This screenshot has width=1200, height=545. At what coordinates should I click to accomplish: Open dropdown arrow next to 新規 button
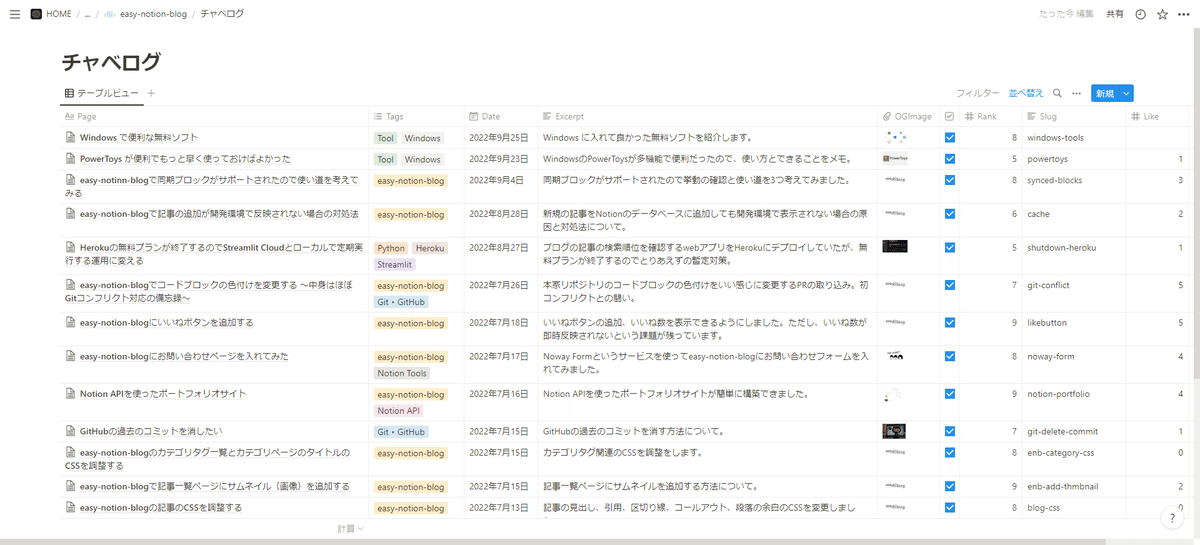click(1126, 93)
